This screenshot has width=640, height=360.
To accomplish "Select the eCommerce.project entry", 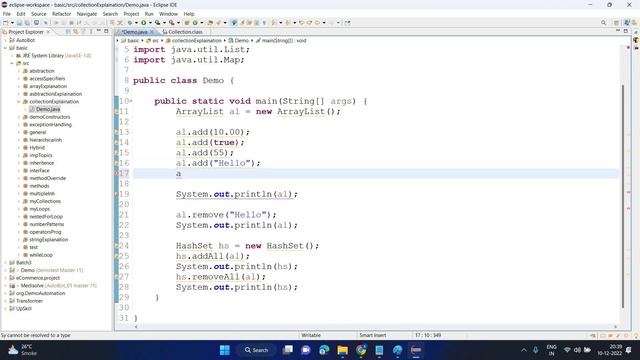I will tap(38, 278).
